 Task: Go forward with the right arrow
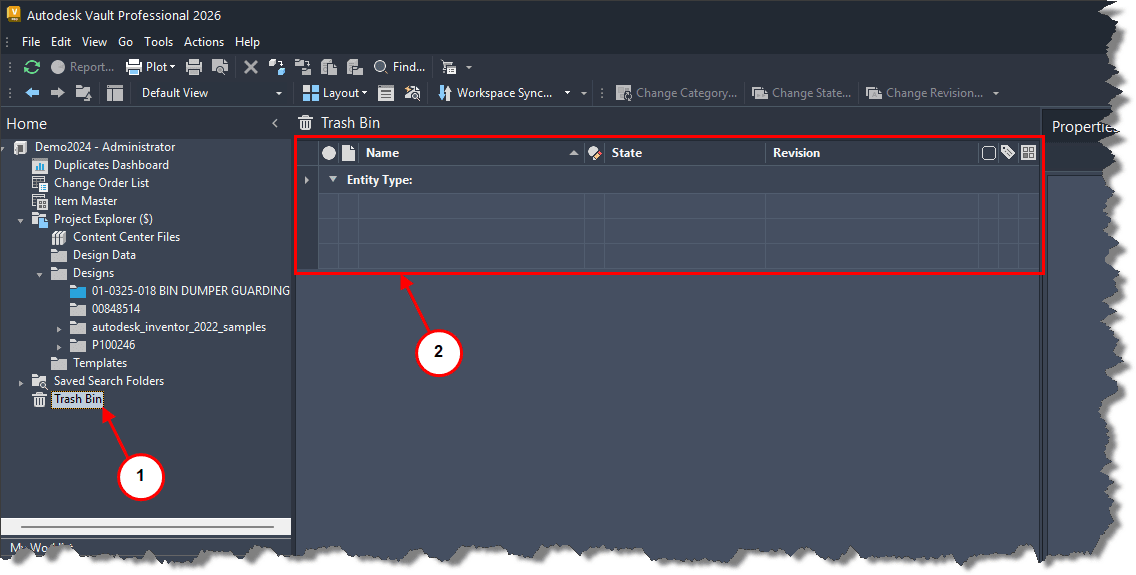tap(57, 93)
